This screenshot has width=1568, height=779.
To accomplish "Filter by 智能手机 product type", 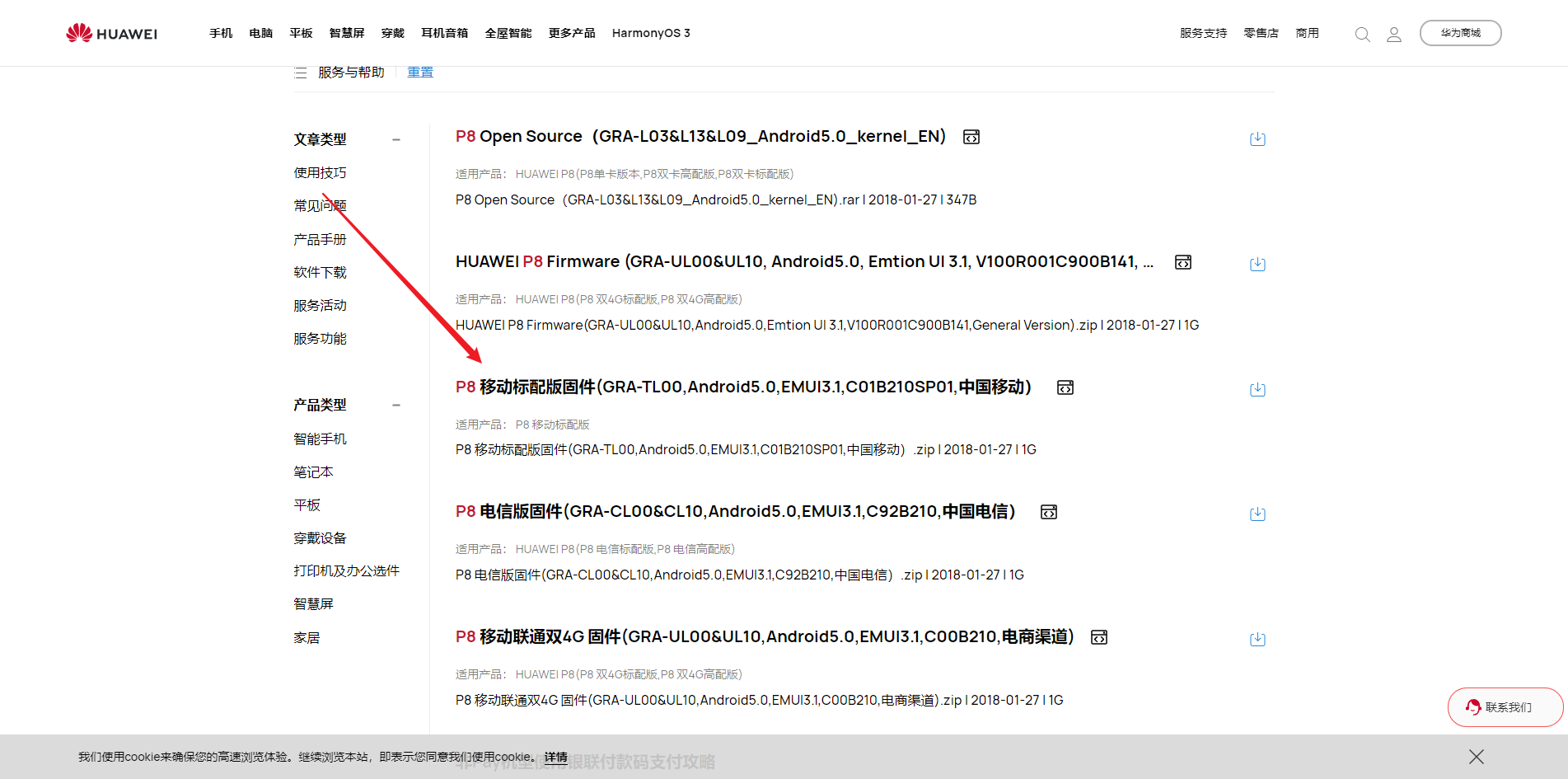I will click(321, 439).
